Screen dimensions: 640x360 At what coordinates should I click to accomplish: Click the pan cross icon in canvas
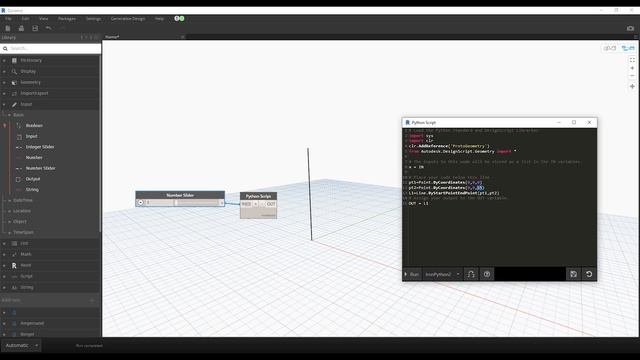(x=632, y=87)
